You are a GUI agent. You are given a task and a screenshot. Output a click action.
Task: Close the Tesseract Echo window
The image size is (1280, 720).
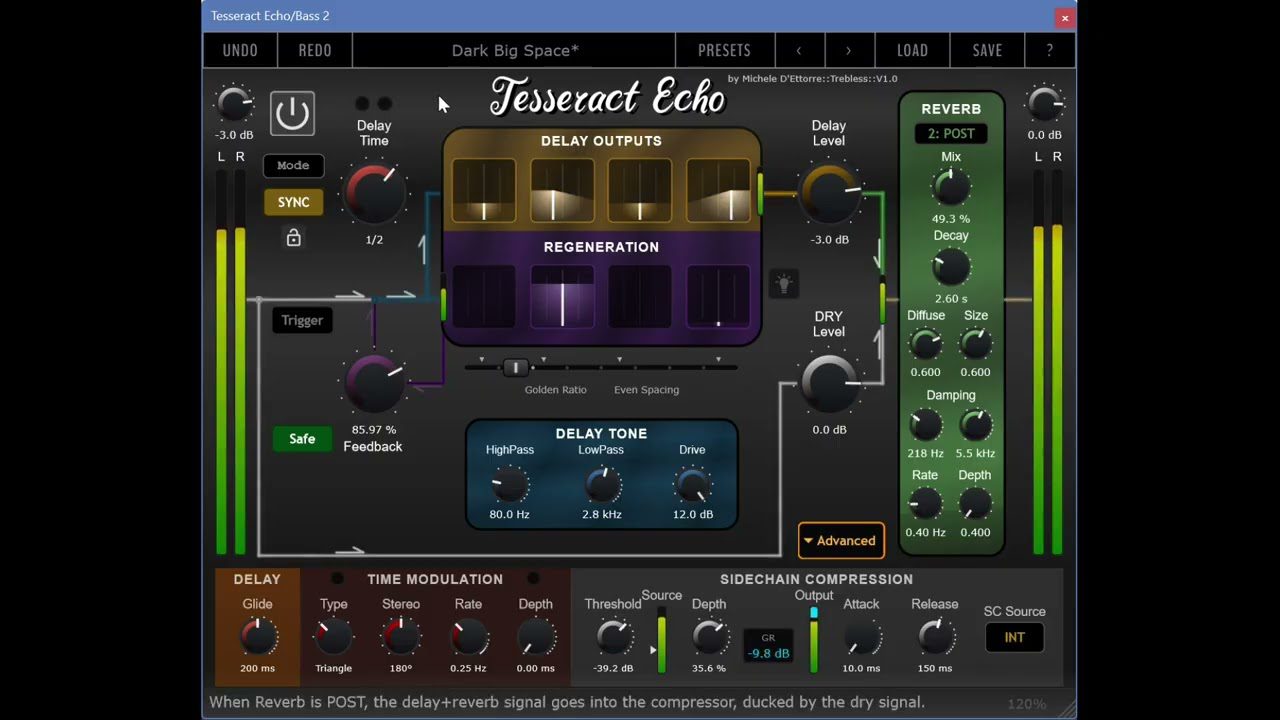tap(1064, 17)
